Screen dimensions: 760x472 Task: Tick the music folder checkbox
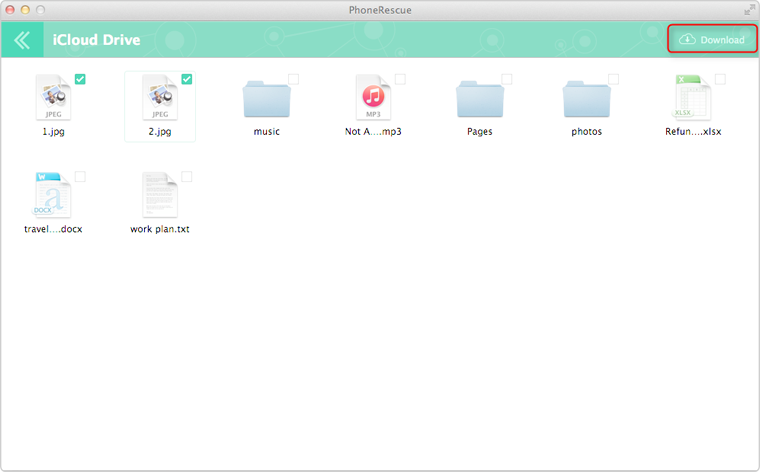click(x=293, y=79)
